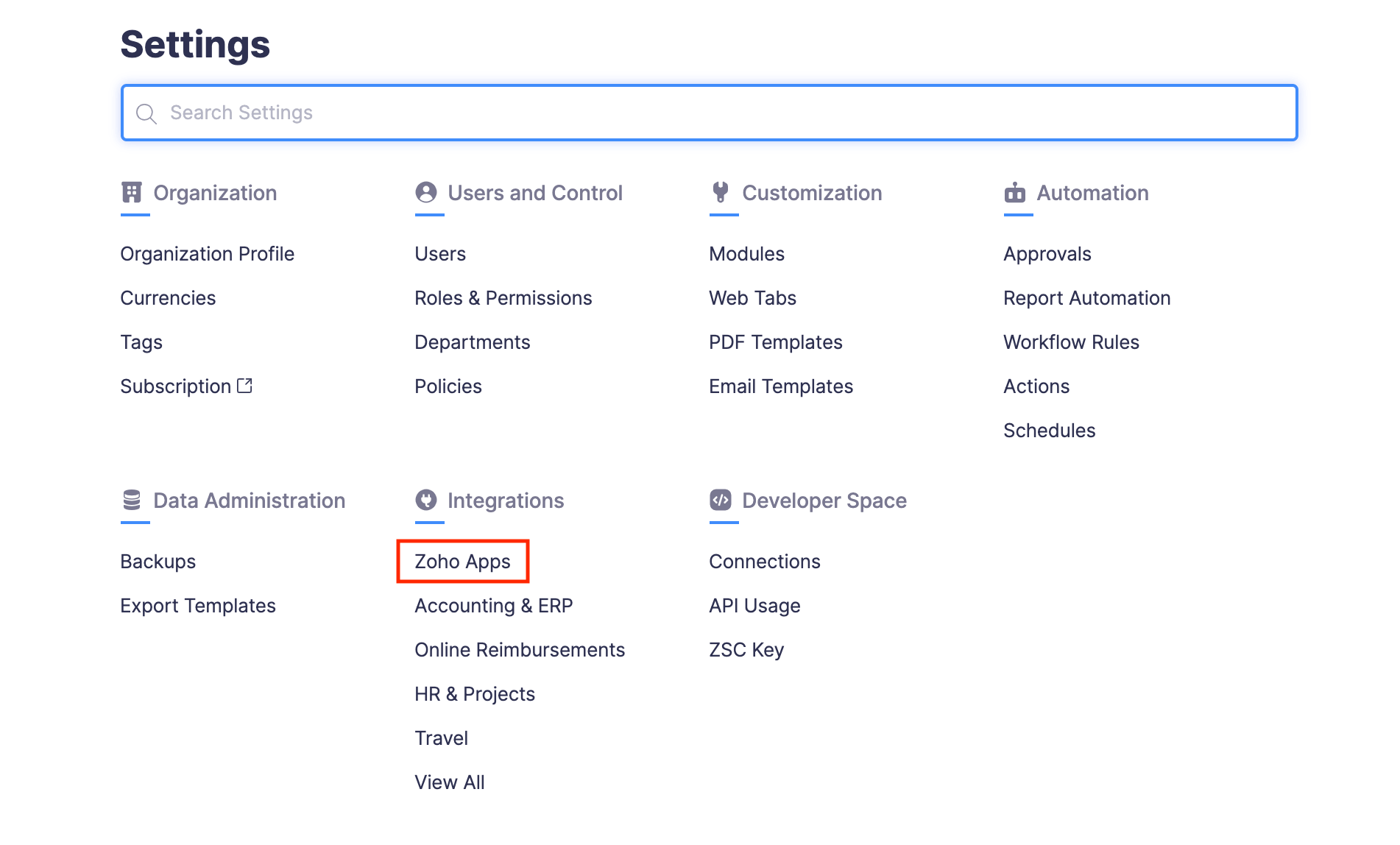The image size is (1400, 845).
Task: Click the Automation robot icon
Action: pos(1015,193)
